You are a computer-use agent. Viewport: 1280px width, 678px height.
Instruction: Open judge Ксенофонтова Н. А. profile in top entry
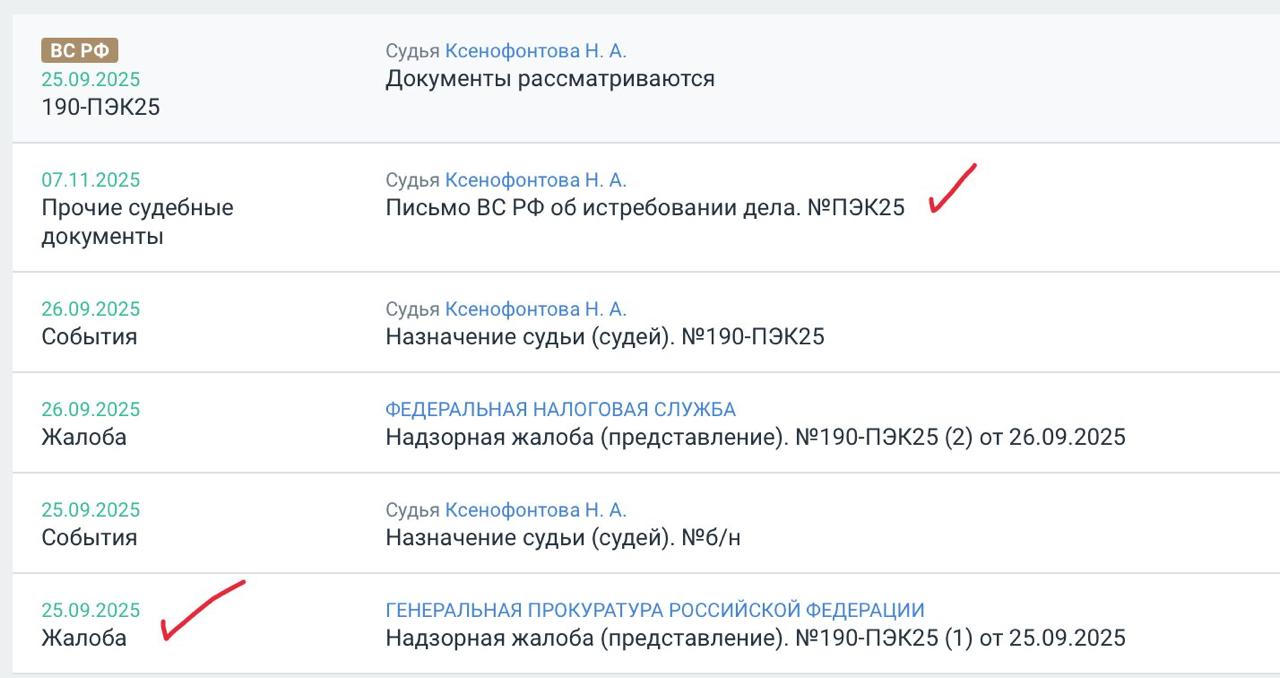point(537,48)
